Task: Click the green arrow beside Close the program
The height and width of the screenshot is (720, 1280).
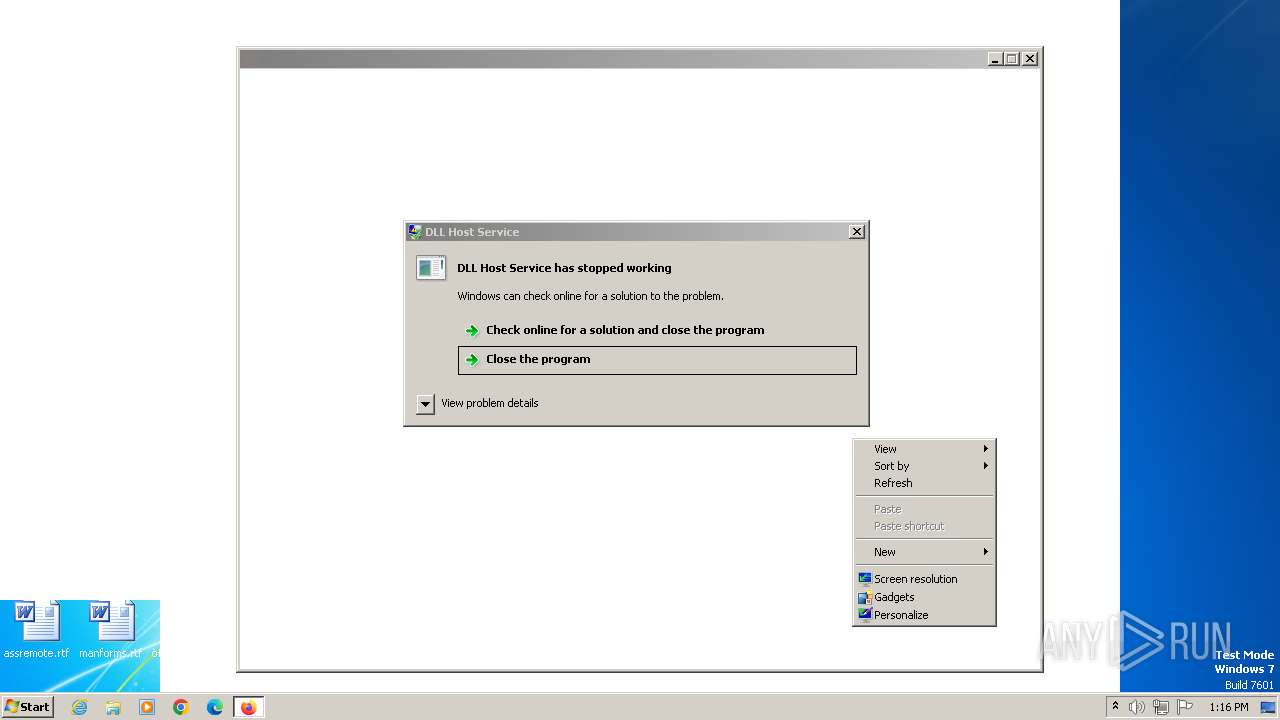Action: tap(472, 360)
